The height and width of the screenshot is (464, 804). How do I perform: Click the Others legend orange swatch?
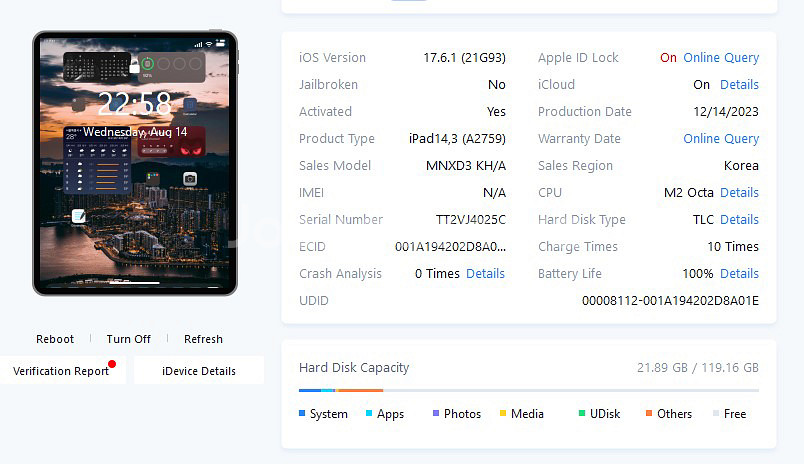pyautogui.click(x=649, y=413)
